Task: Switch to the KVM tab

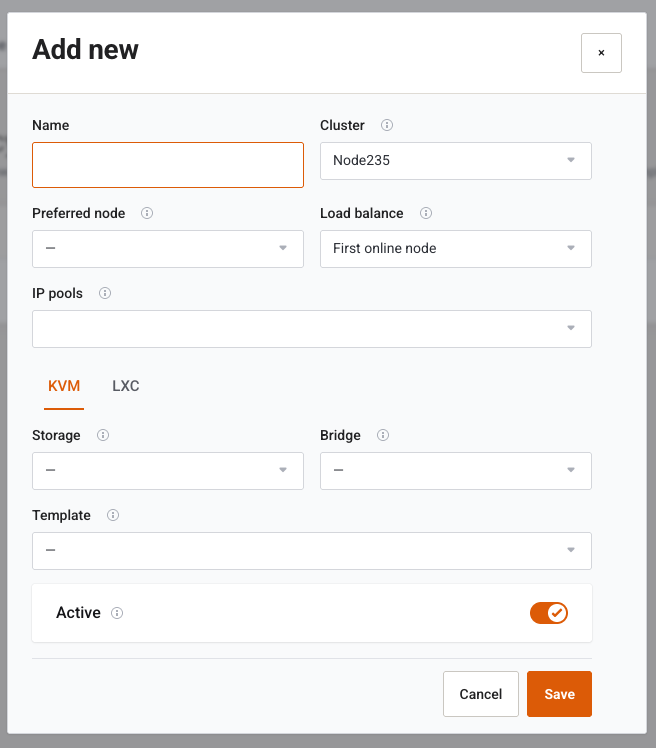Action: coord(64,386)
